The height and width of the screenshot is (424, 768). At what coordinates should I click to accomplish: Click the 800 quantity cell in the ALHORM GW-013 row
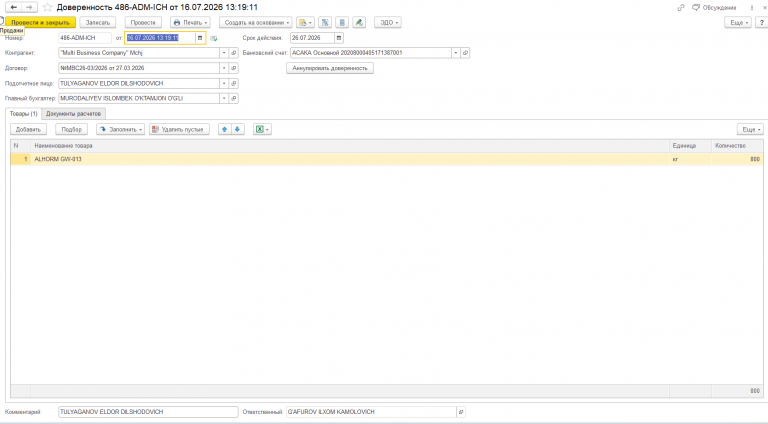click(x=737, y=159)
